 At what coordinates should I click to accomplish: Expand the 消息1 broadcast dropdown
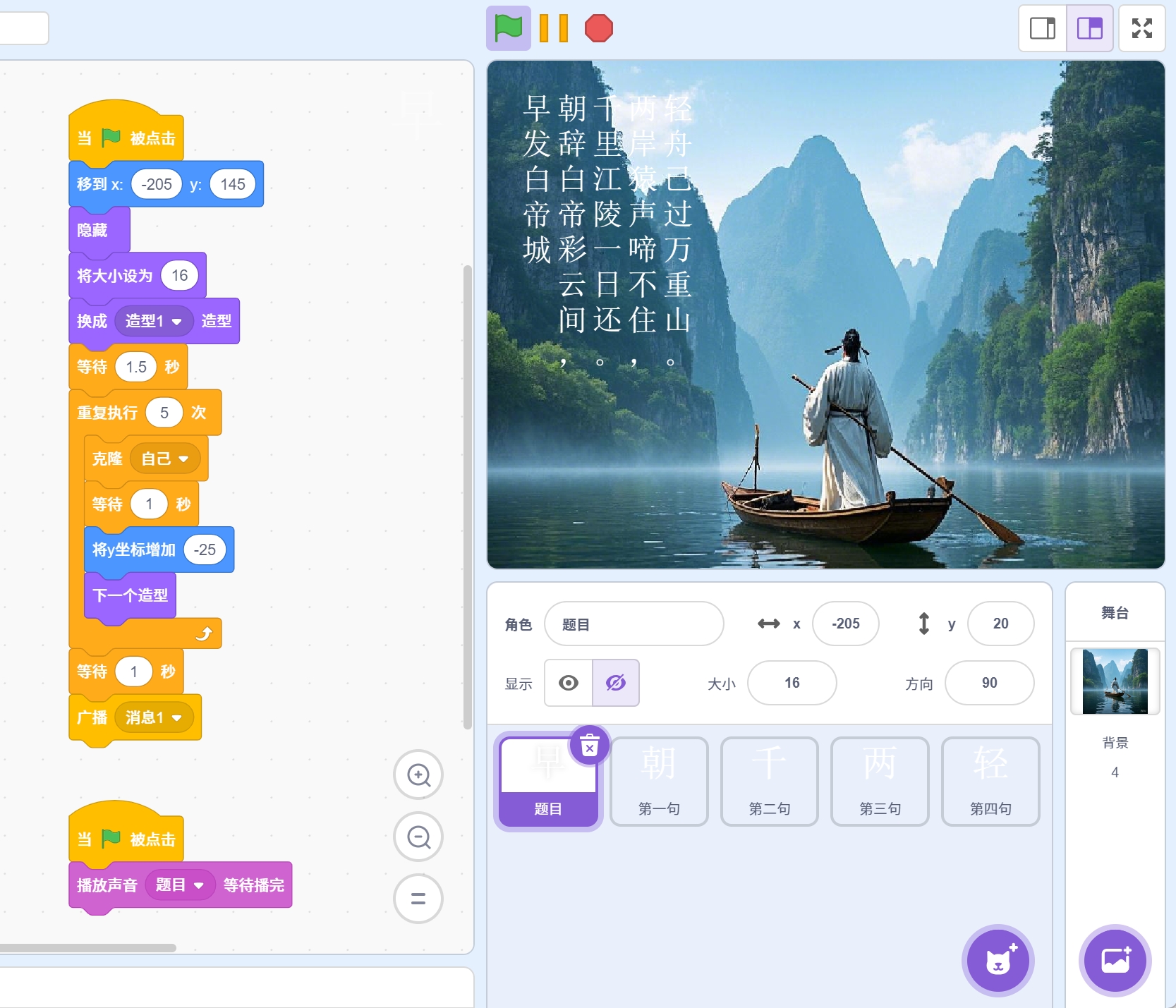[x=177, y=718]
